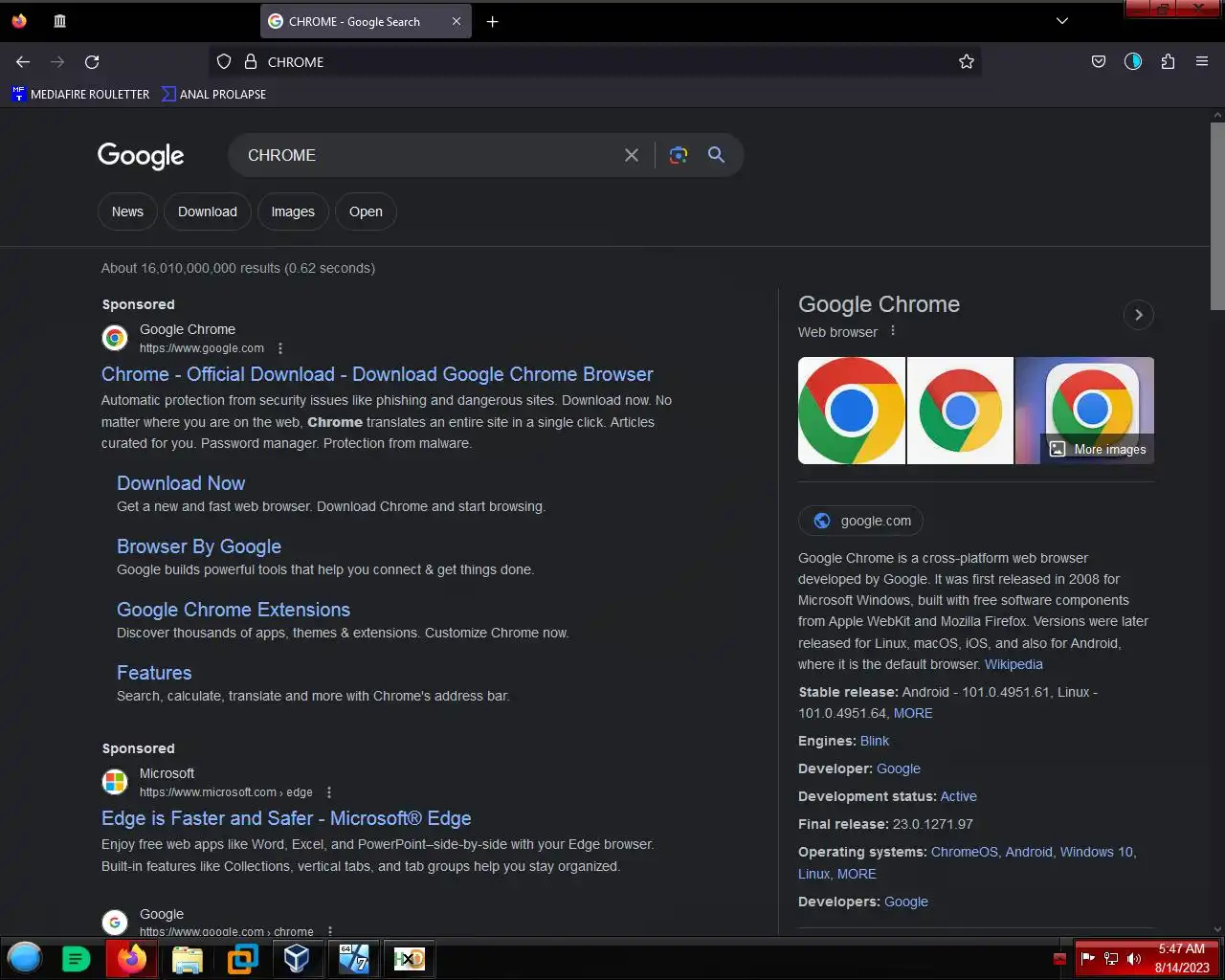This screenshot has width=1225, height=980.
Task: Open the MEDIAFIRE ROULETTER bookmark
Action: pyautogui.click(x=80, y=94)
